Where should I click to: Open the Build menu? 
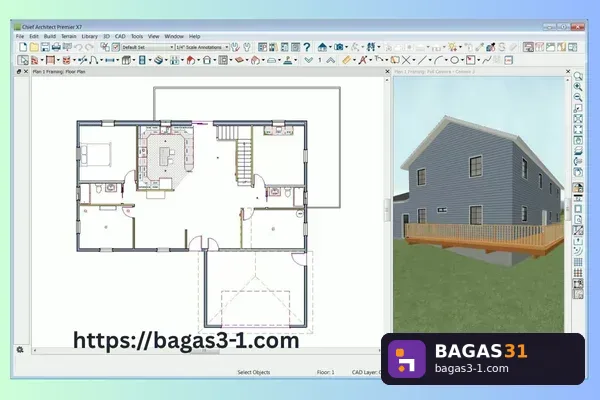click(x=50, y=36)
